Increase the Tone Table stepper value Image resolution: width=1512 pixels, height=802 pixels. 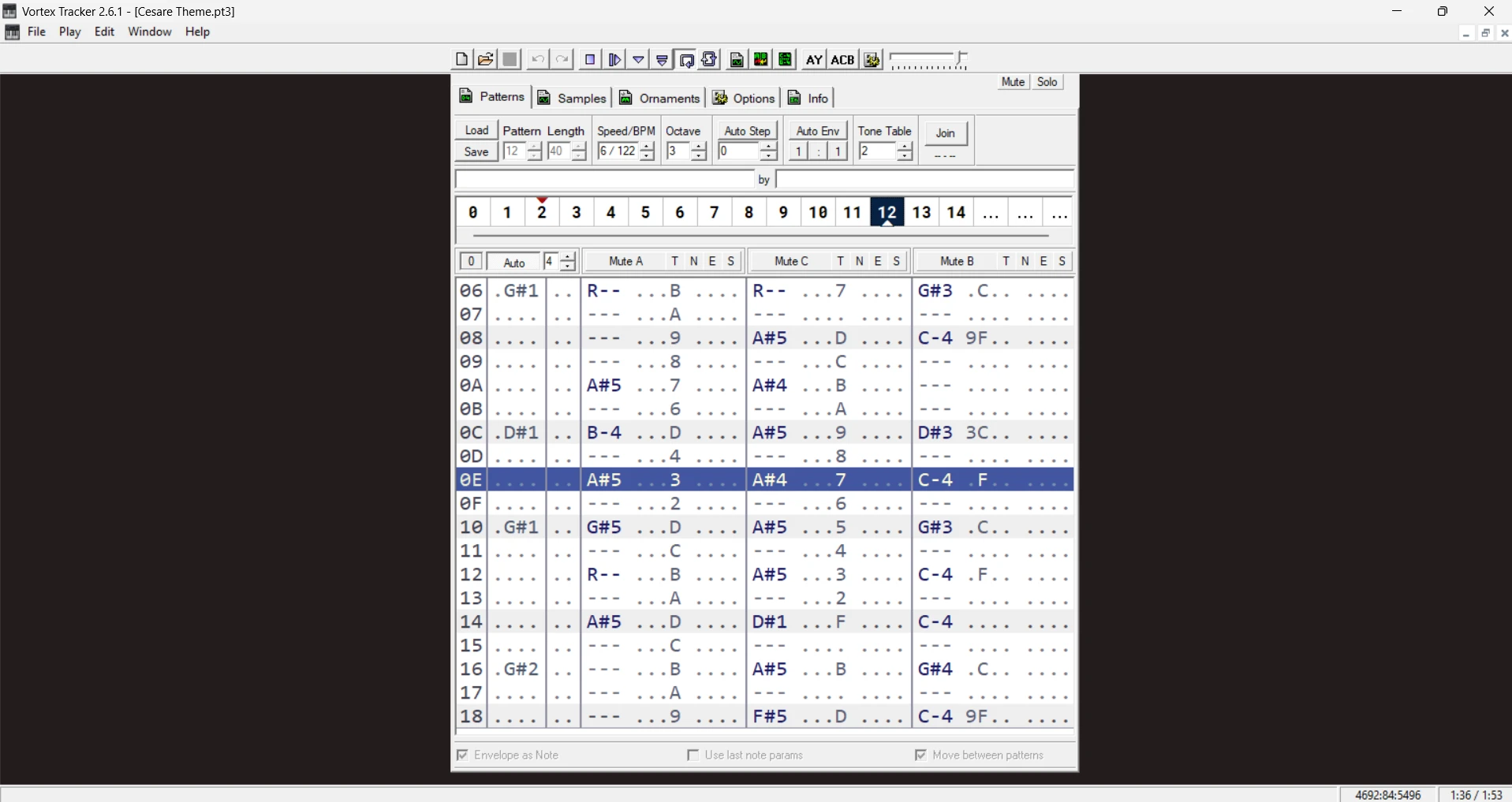coord(905,147)
